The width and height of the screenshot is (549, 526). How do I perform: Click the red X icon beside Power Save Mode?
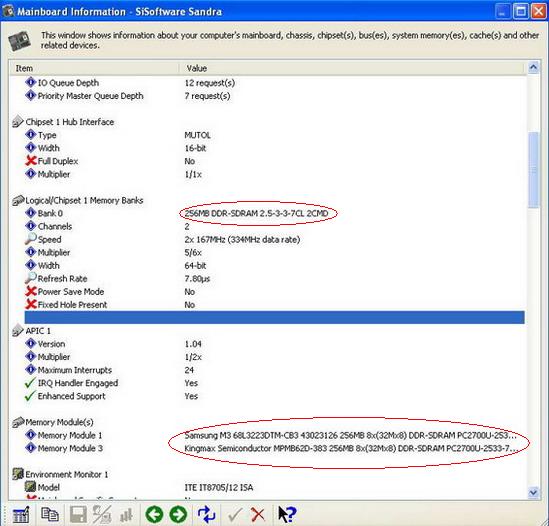(31, 291)
